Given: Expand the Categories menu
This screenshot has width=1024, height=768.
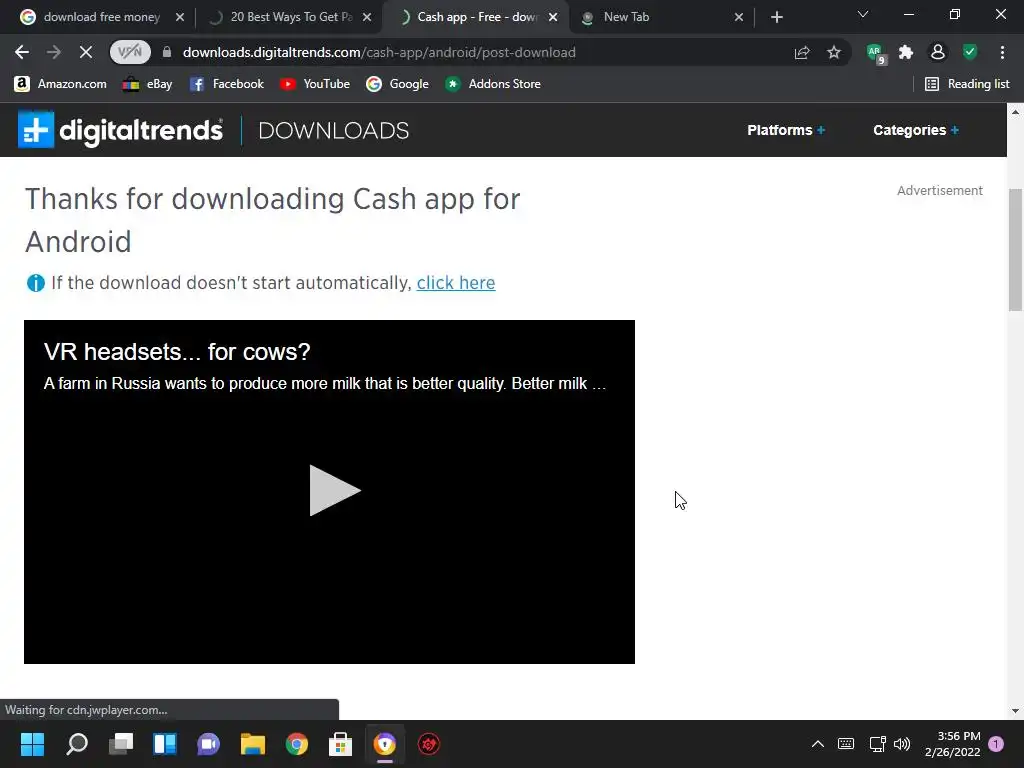Looking at the screenshot, I should tap(916, 130).
